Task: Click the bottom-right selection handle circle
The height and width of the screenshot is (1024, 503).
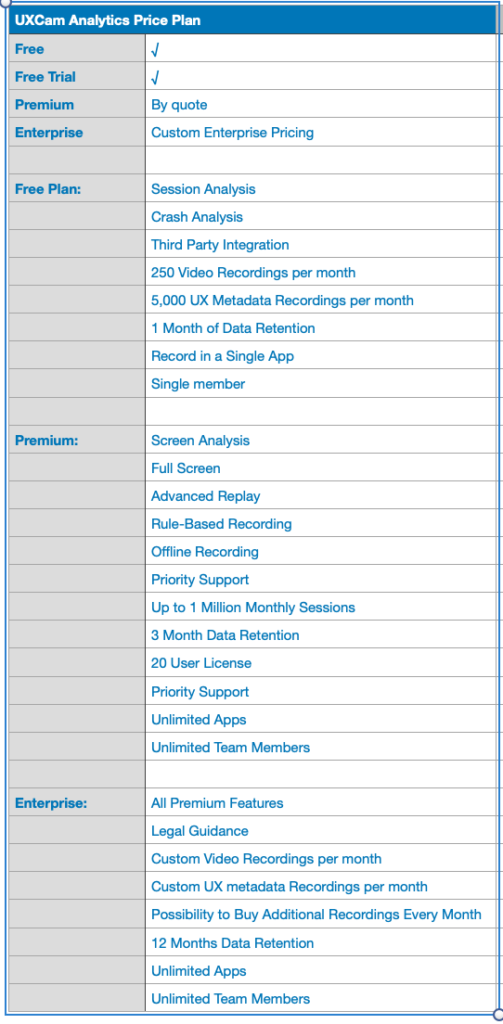Action: [499, 1016]
